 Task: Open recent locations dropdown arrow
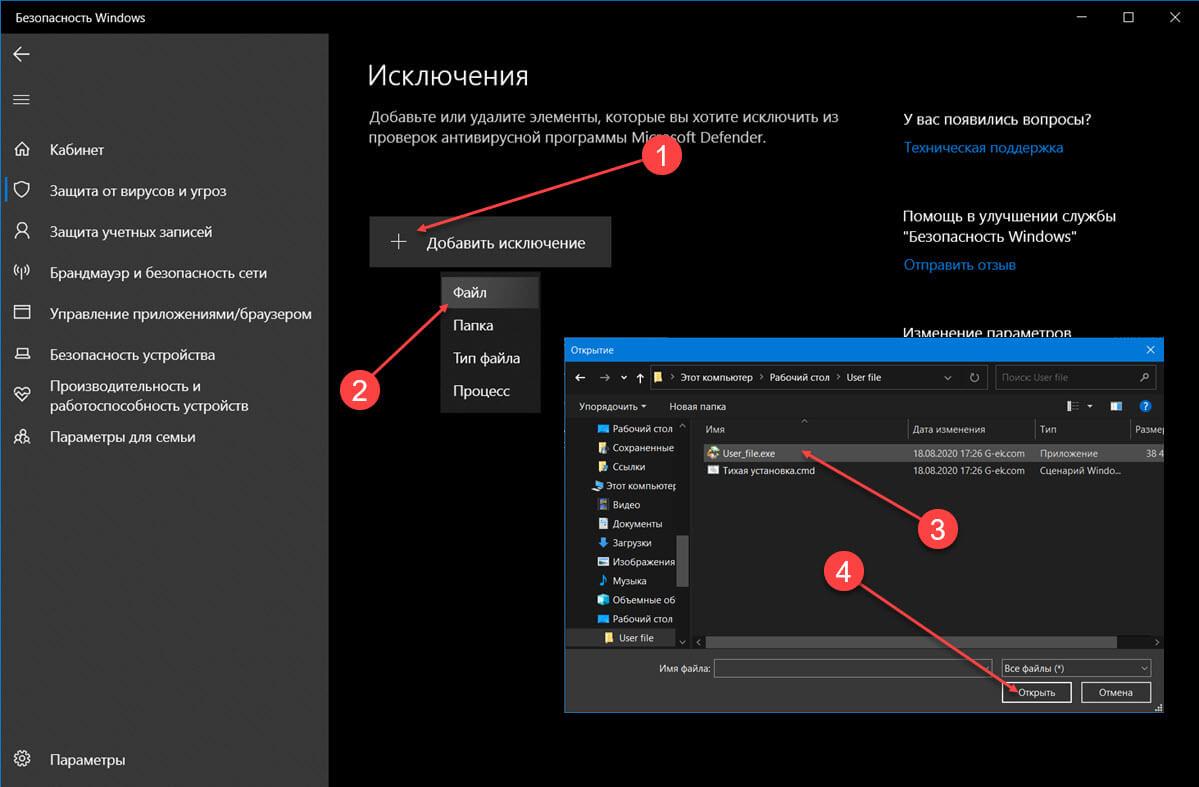(x=624, y=378)
